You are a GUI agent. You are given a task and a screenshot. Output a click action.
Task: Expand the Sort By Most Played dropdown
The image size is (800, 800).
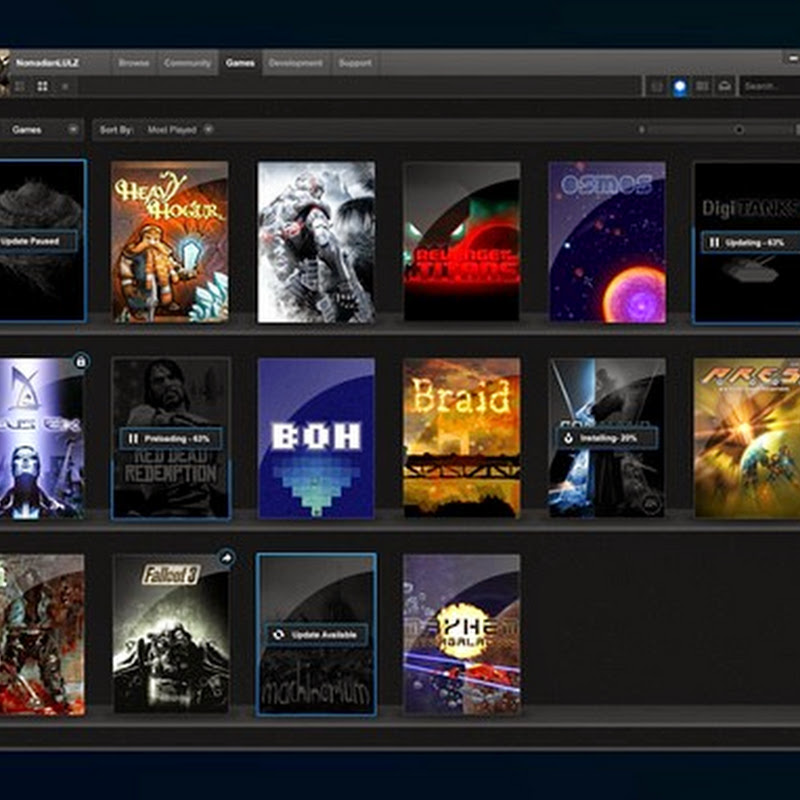pyautogui.click(x=208, y=129)
